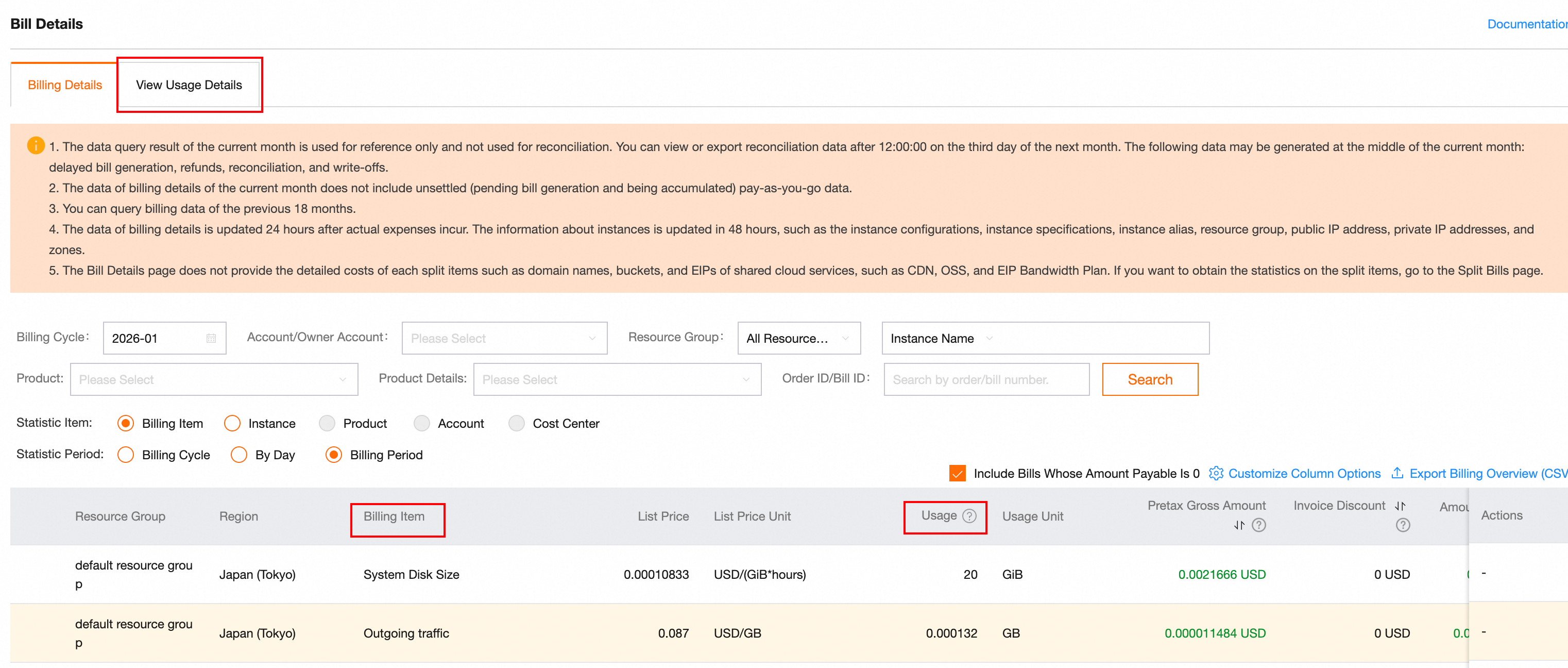Click the Pretax Gross Amount help icon
1568x668 pixels.
(1258, 525)
